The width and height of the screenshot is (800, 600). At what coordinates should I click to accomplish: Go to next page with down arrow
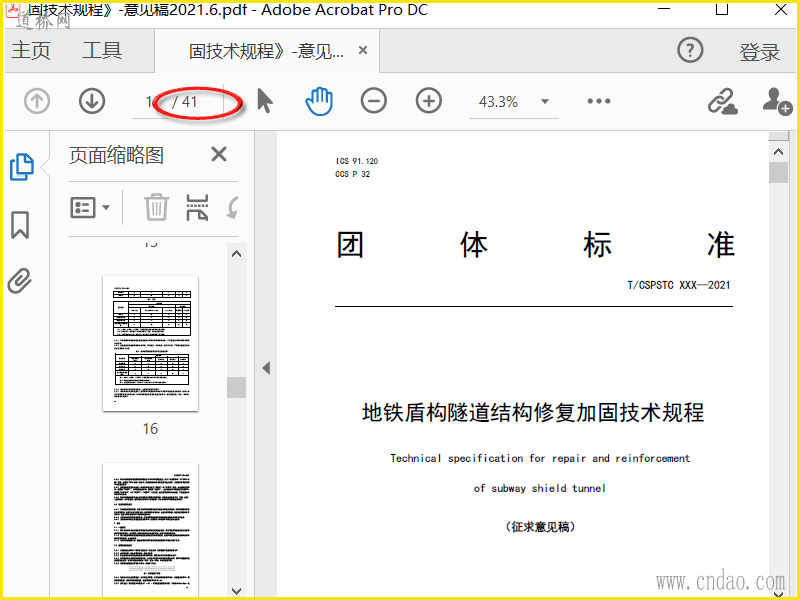coord(92,101)
